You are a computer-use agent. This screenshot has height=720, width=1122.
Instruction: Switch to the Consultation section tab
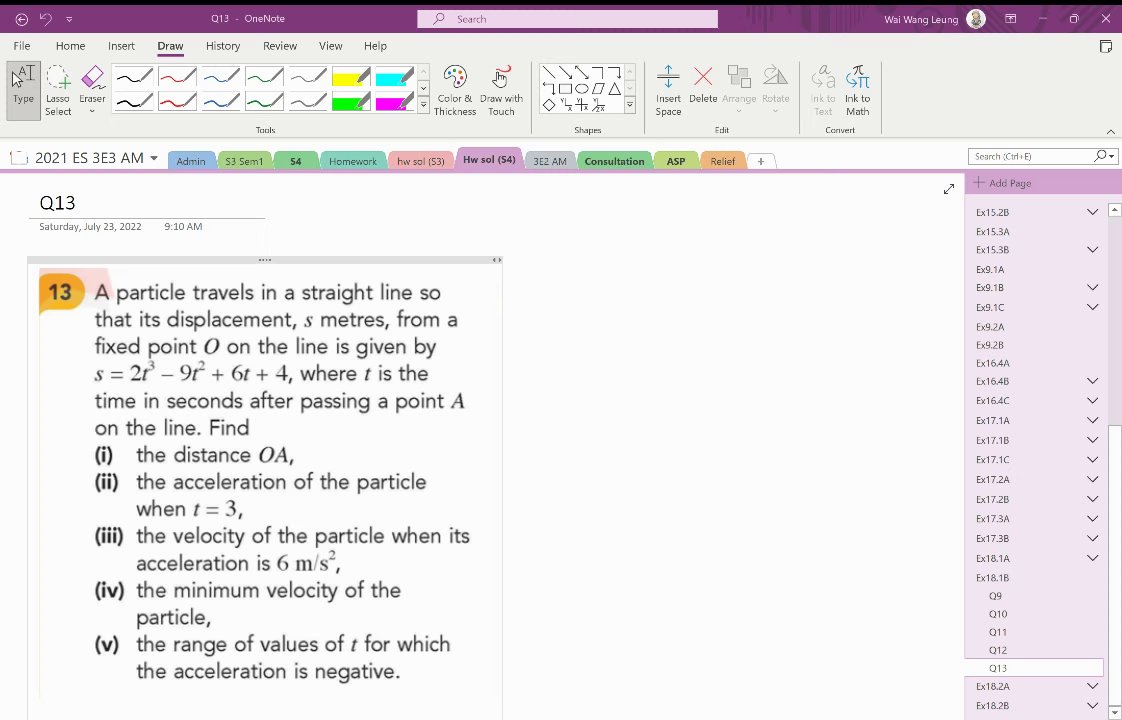click(614, 161)
